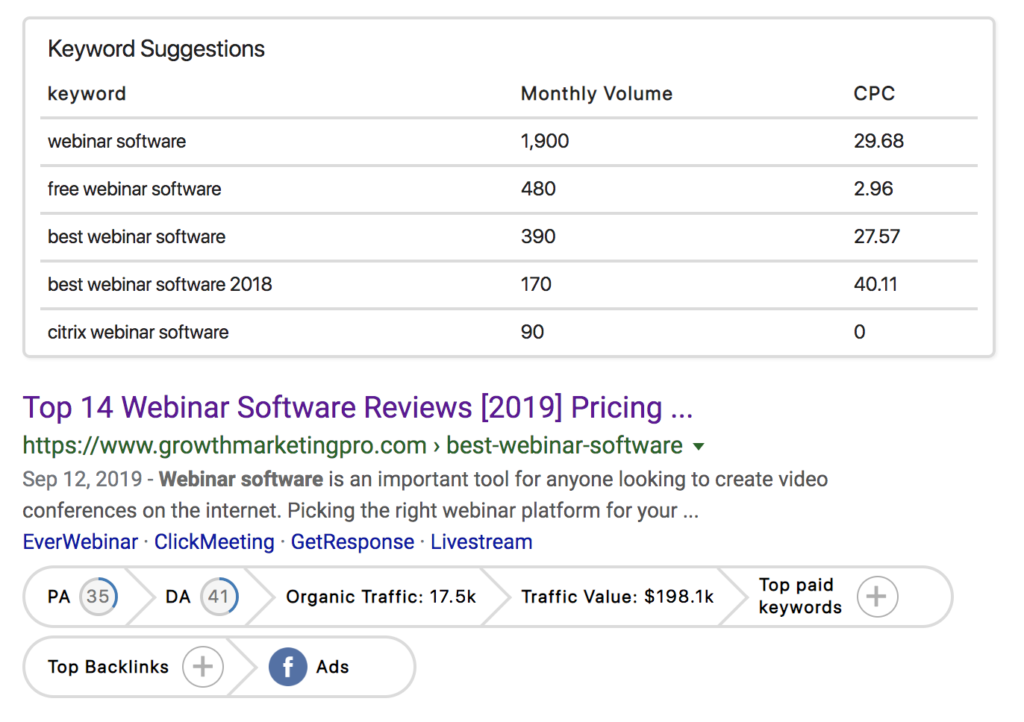Click the 170 monthly volume value

(x=536, y=285)
